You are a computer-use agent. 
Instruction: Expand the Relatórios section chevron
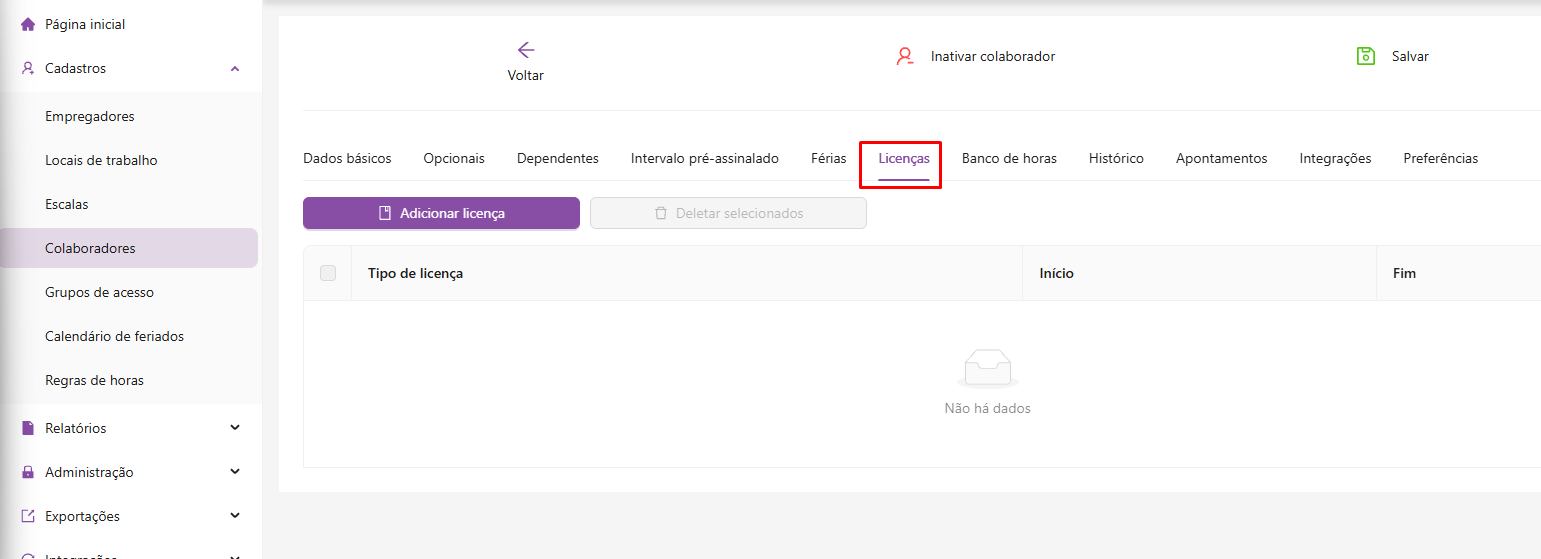click(x=235, y=428)
